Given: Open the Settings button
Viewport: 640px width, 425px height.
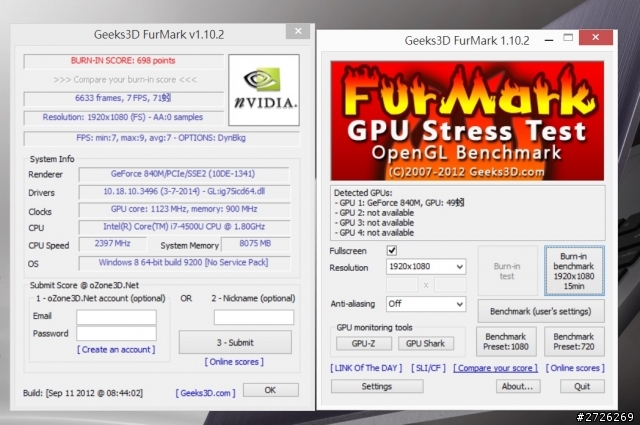Looking at the screenshot, I should pyautogui.click(x=377, y=386).
